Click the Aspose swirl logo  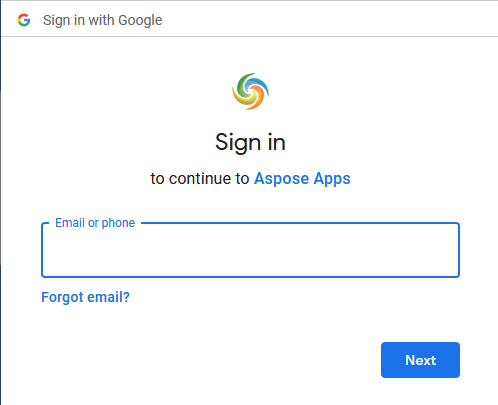click(x=251, y=91)
